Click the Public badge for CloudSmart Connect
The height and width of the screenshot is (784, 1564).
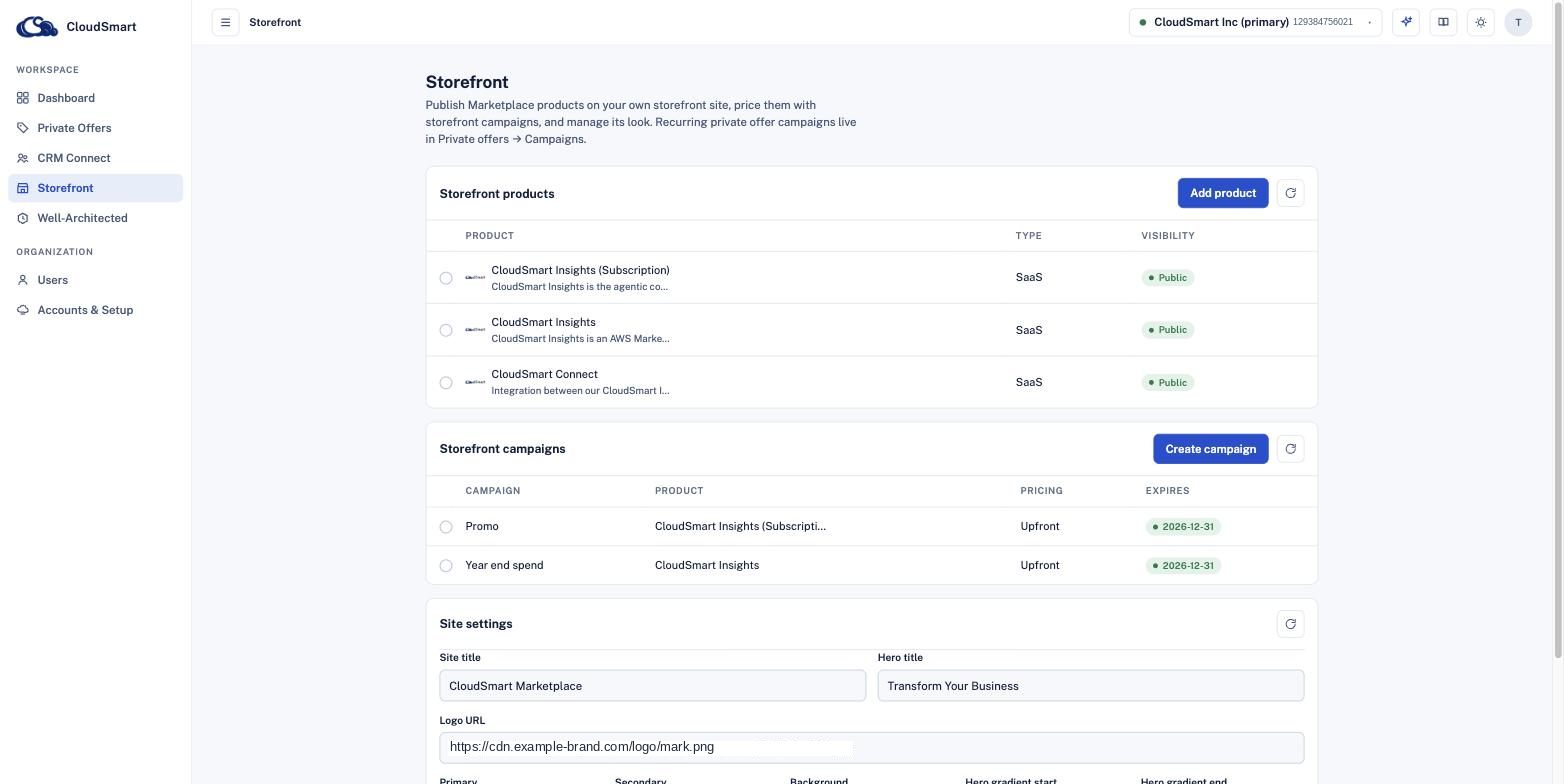click(x=1167, y=383)
